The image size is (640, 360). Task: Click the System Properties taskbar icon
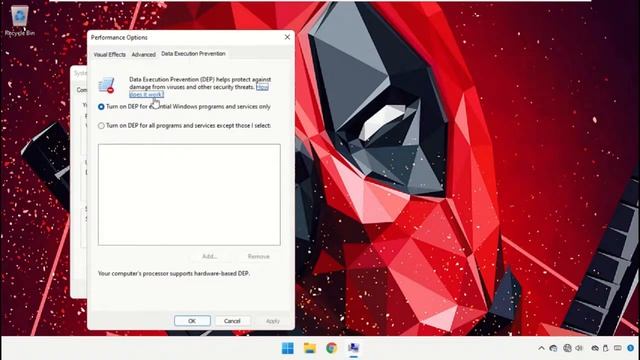353,348
